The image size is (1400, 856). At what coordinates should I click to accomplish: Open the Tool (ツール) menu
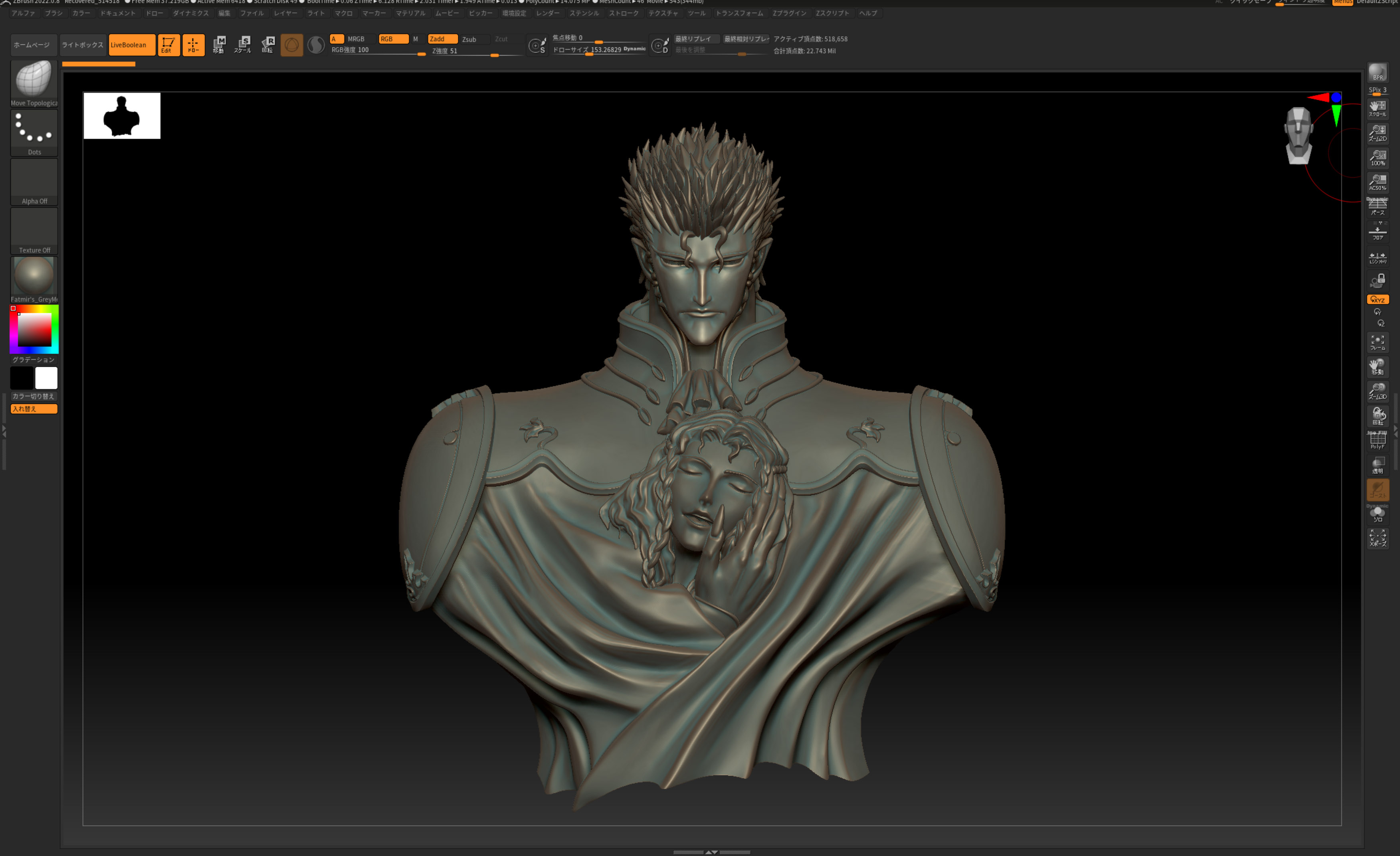click(696, 13)
